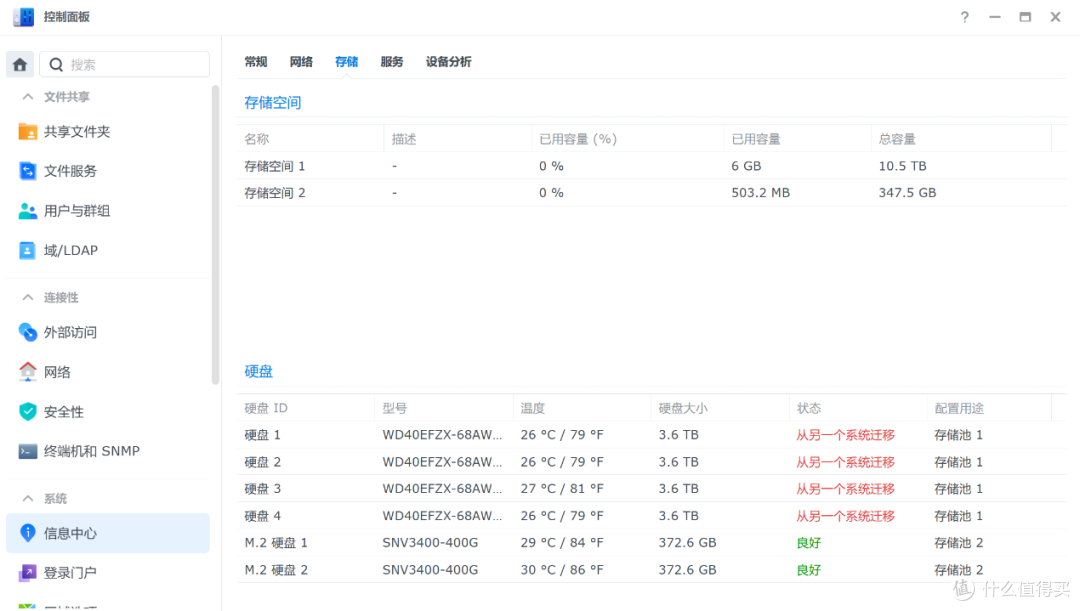Click the 硬盘 ID column header

[x=266, y=408]
